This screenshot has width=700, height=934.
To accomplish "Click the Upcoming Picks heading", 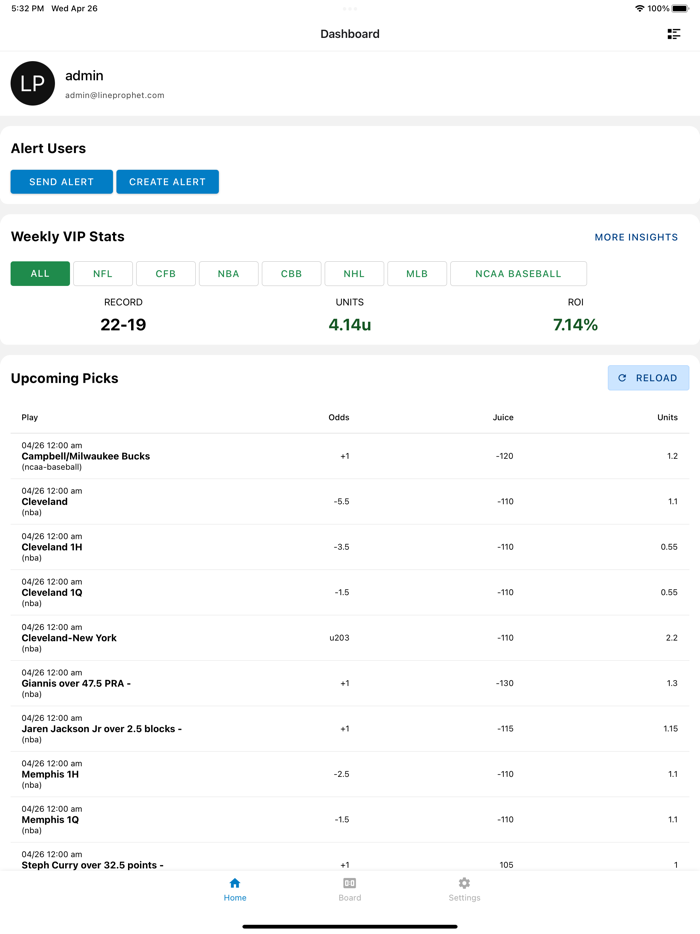I will pos(64,378).
